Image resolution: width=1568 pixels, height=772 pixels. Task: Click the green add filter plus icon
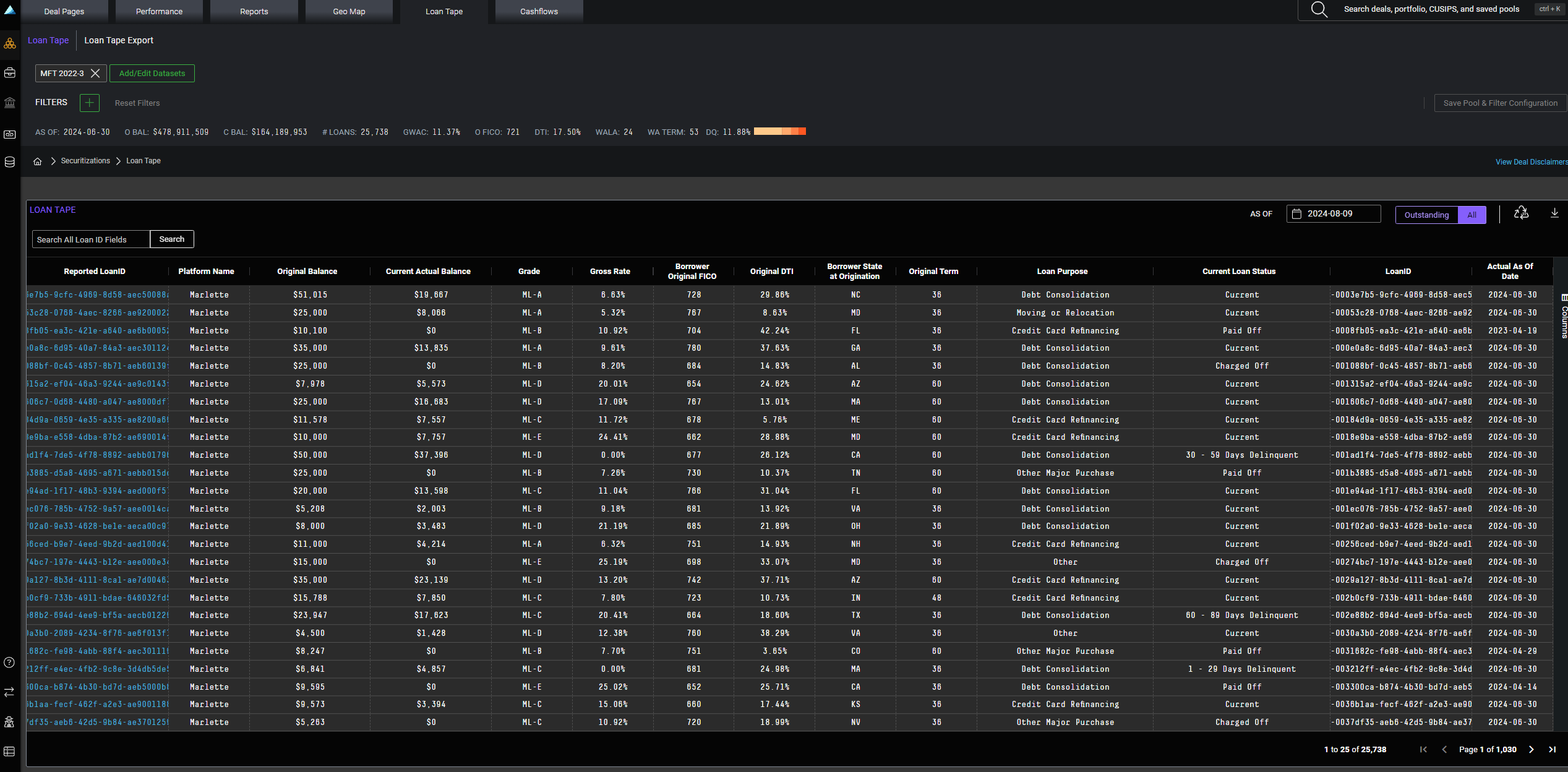[x=90, y=103]
